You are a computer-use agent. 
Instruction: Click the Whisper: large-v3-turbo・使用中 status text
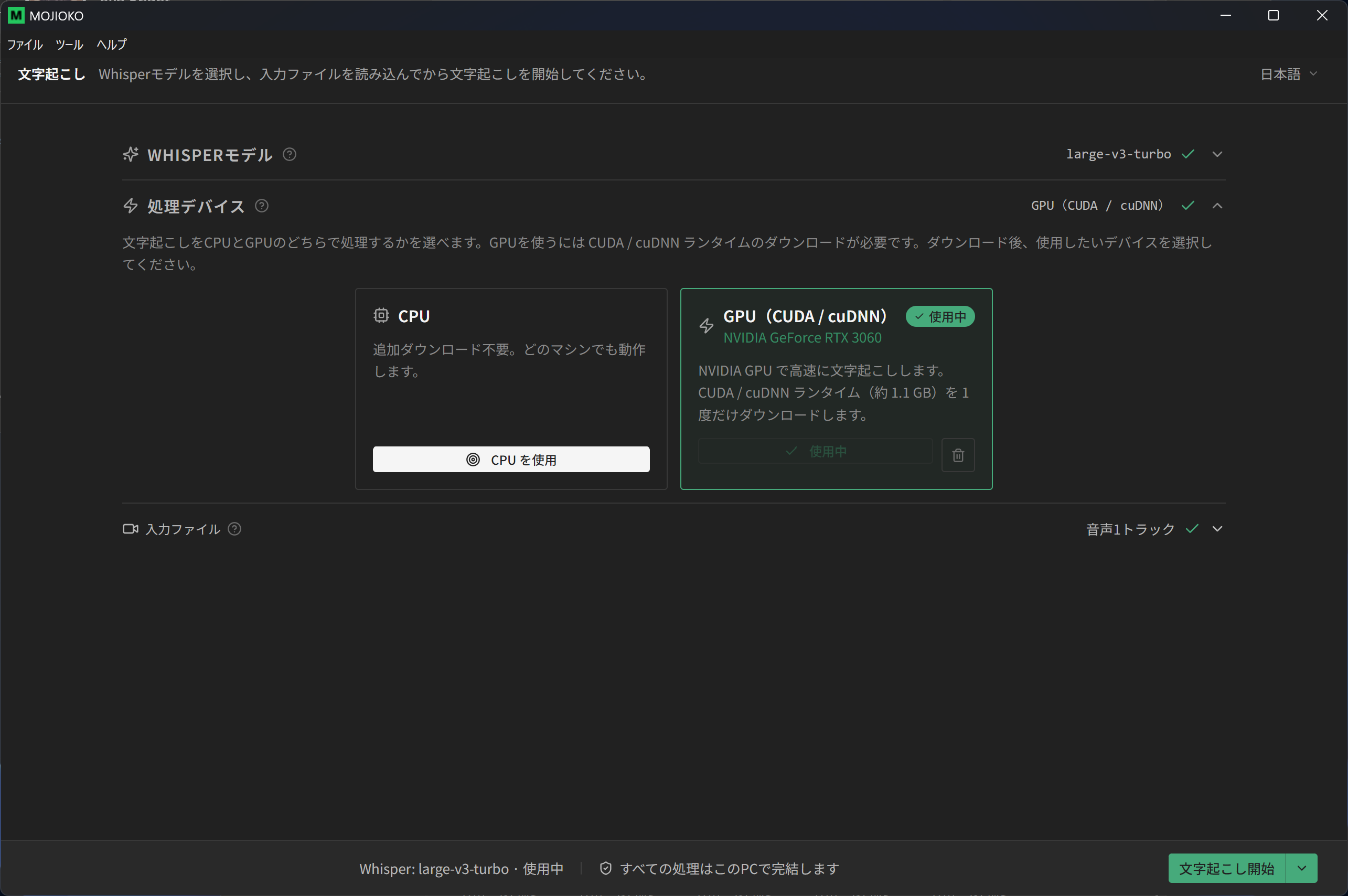[x=462, y=869]
